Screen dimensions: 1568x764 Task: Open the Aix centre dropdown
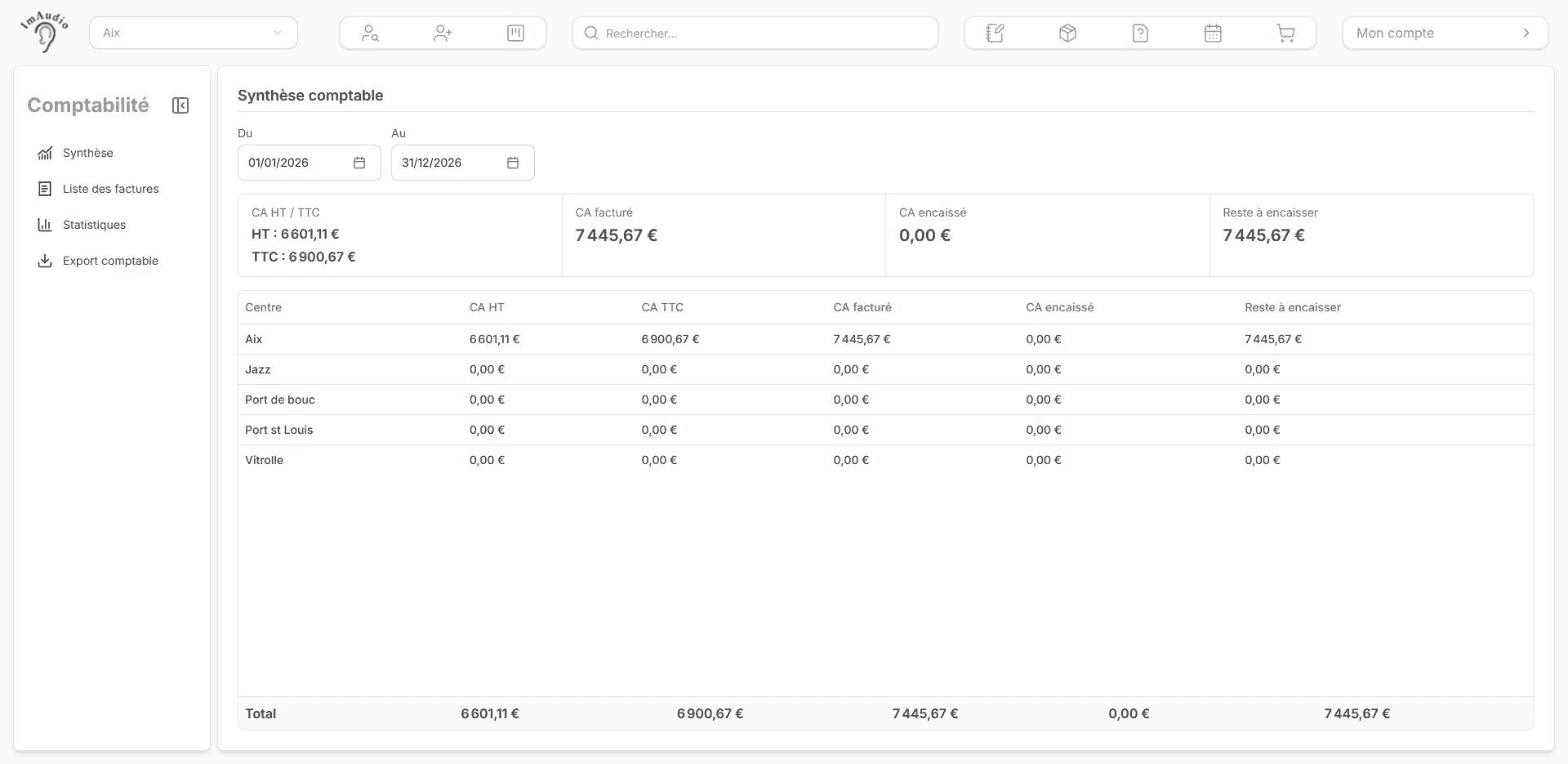(193, 32)
